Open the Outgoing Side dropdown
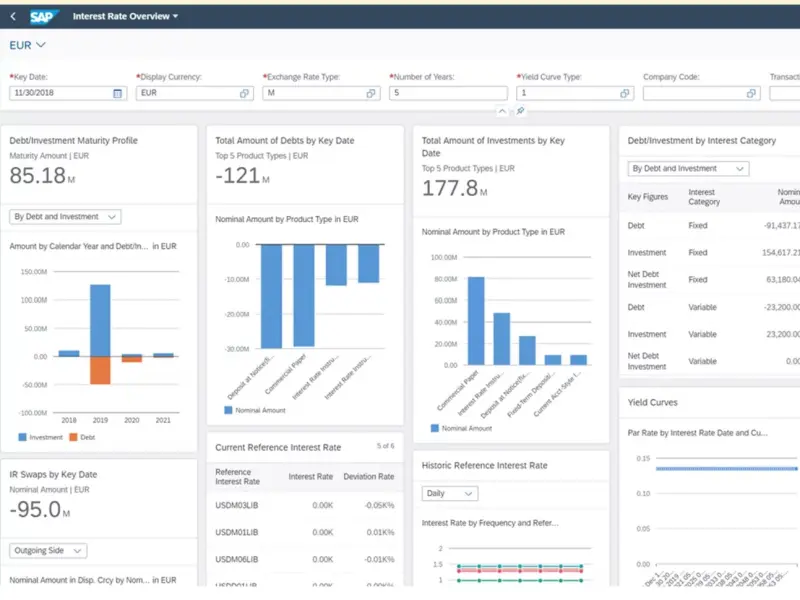This screenshot has height=600, width=800. click(x=48, y=550)
